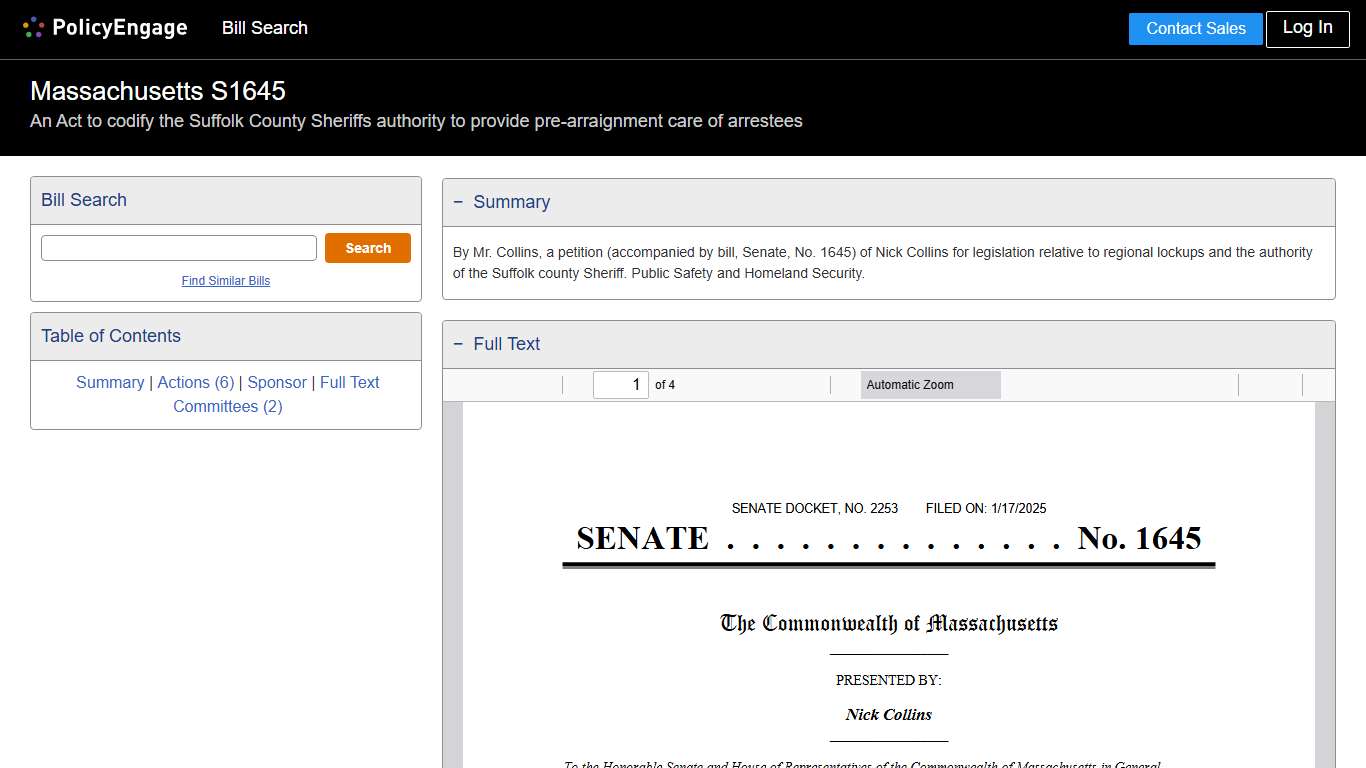This screenshot has height=768, width=1366.
Task: Open the Find Similar Bills link
Action: coord(225,281)
